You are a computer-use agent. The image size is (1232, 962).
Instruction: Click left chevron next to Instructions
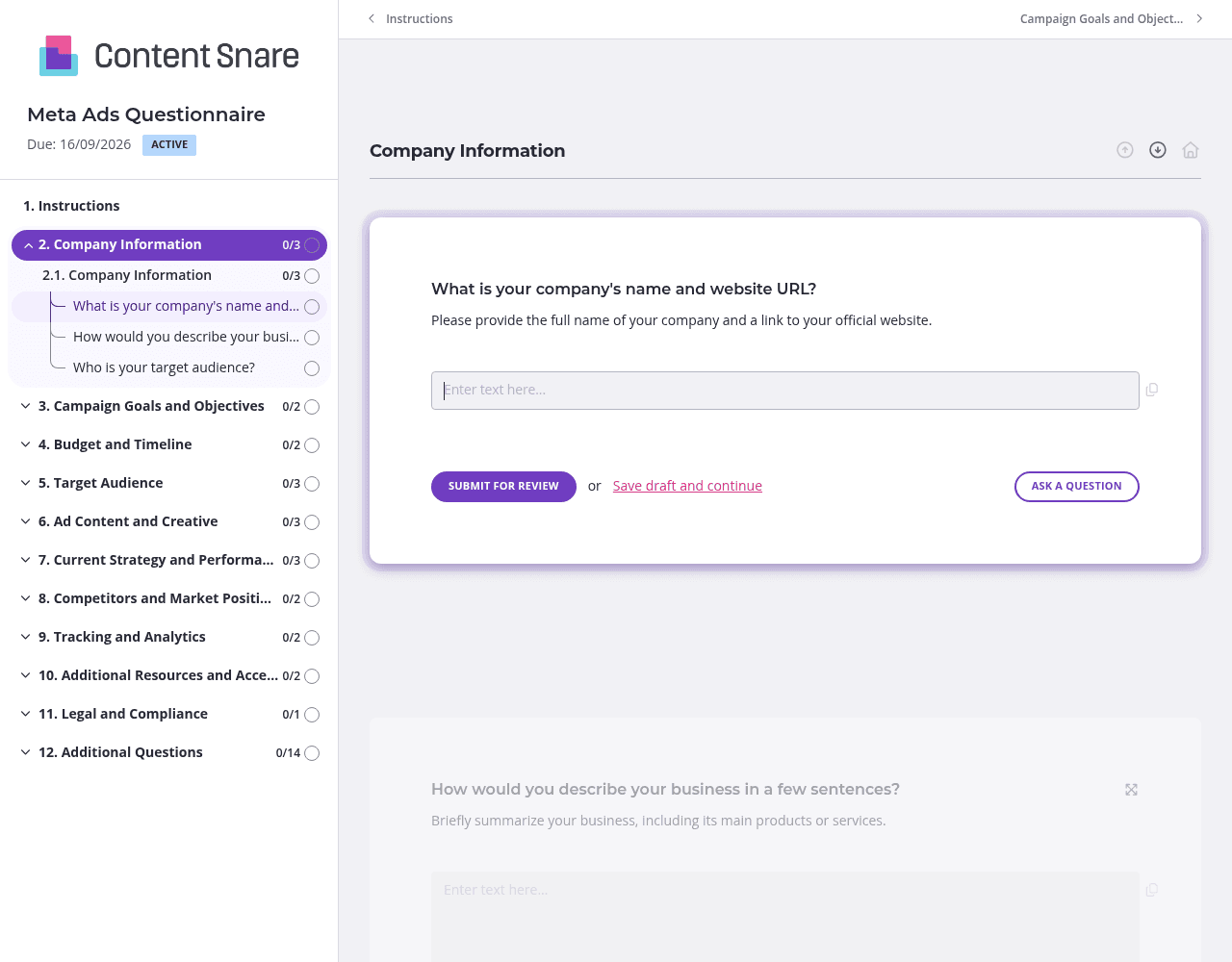point(372,18)
